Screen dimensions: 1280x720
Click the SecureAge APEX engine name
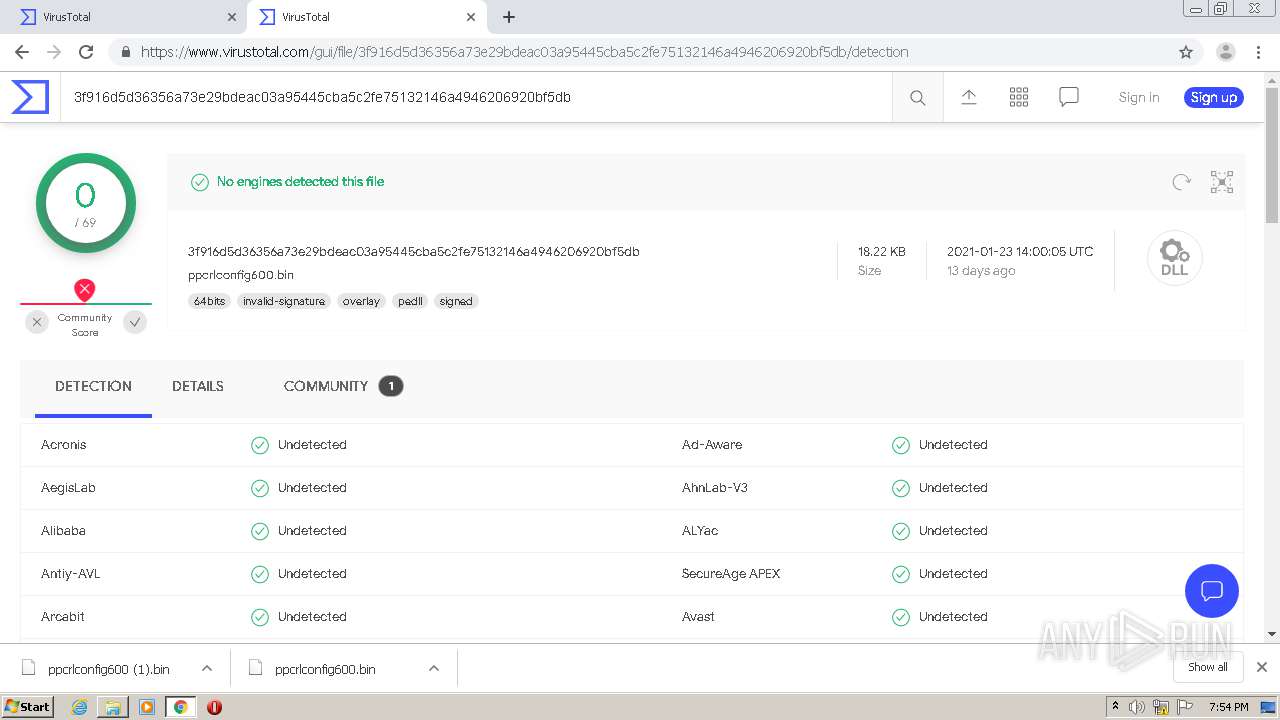[x=731, y=574]
